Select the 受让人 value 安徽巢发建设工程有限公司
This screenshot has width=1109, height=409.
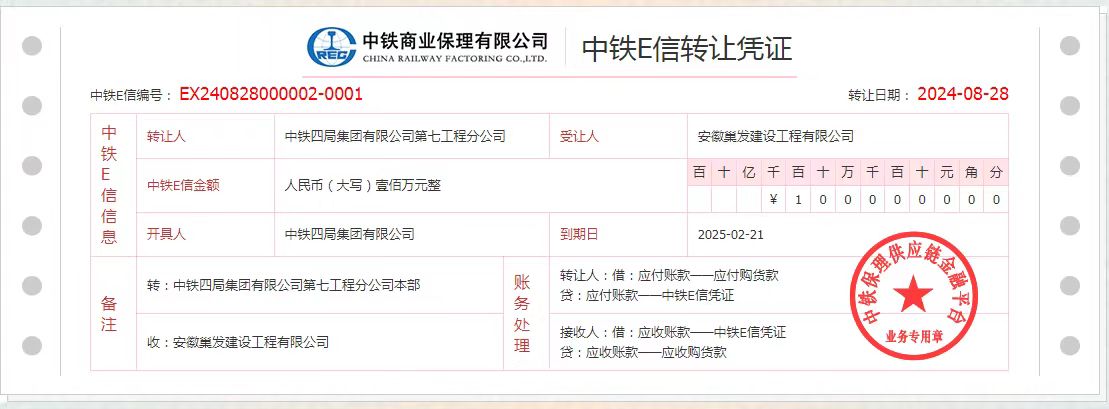coord(776,136)
